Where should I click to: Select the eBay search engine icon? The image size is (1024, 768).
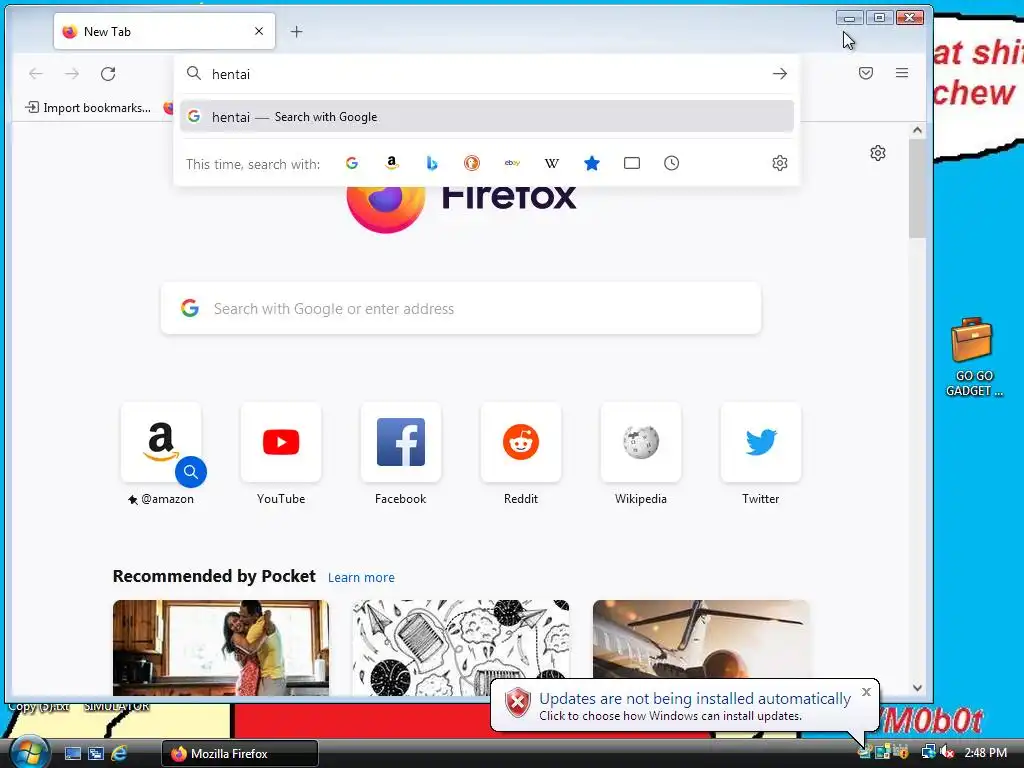click(x=512, y=163)
